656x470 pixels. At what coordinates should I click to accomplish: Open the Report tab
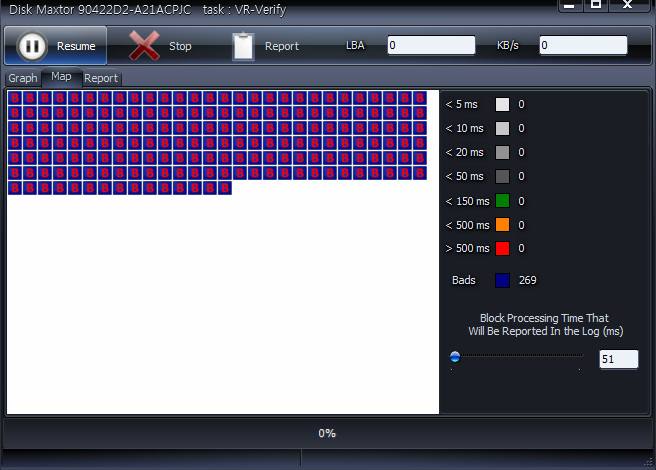tap(101, 78)
